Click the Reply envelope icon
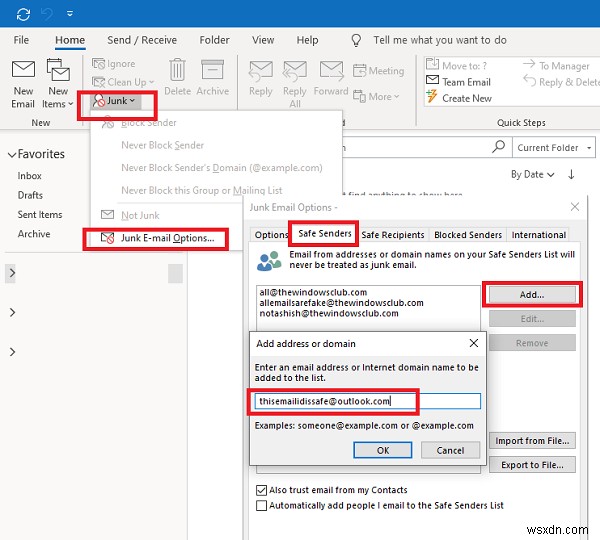This screenshot has width=600, height=540. click(x=261, y=70)
